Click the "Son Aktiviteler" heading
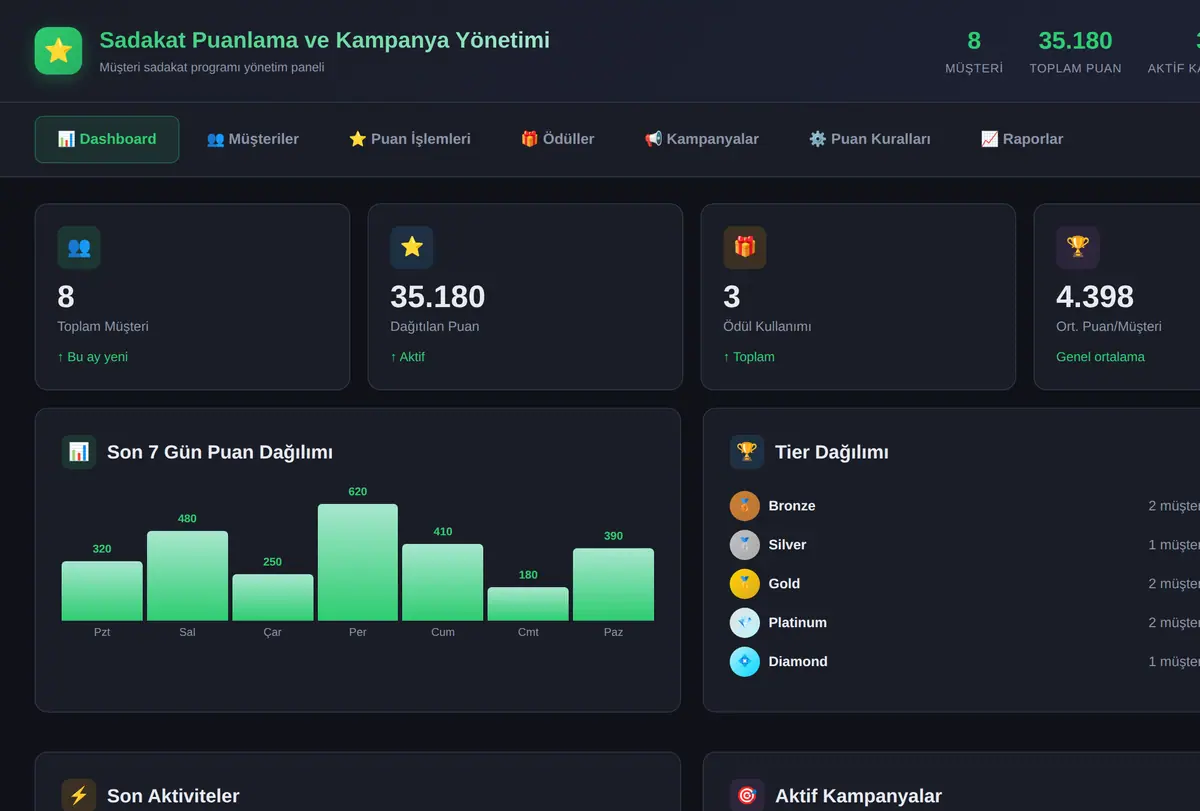This screenshot has height=811, width=1200. tap(173, 796)
